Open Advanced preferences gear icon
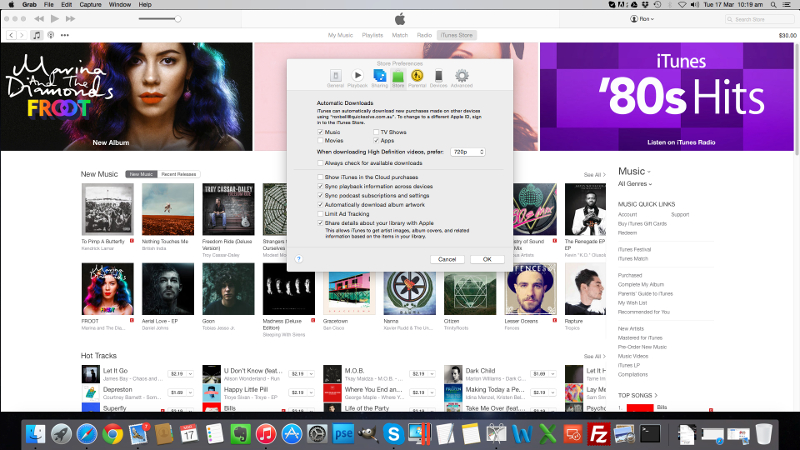The width and height of the screenshot is (800, 450). pos(462,78)
